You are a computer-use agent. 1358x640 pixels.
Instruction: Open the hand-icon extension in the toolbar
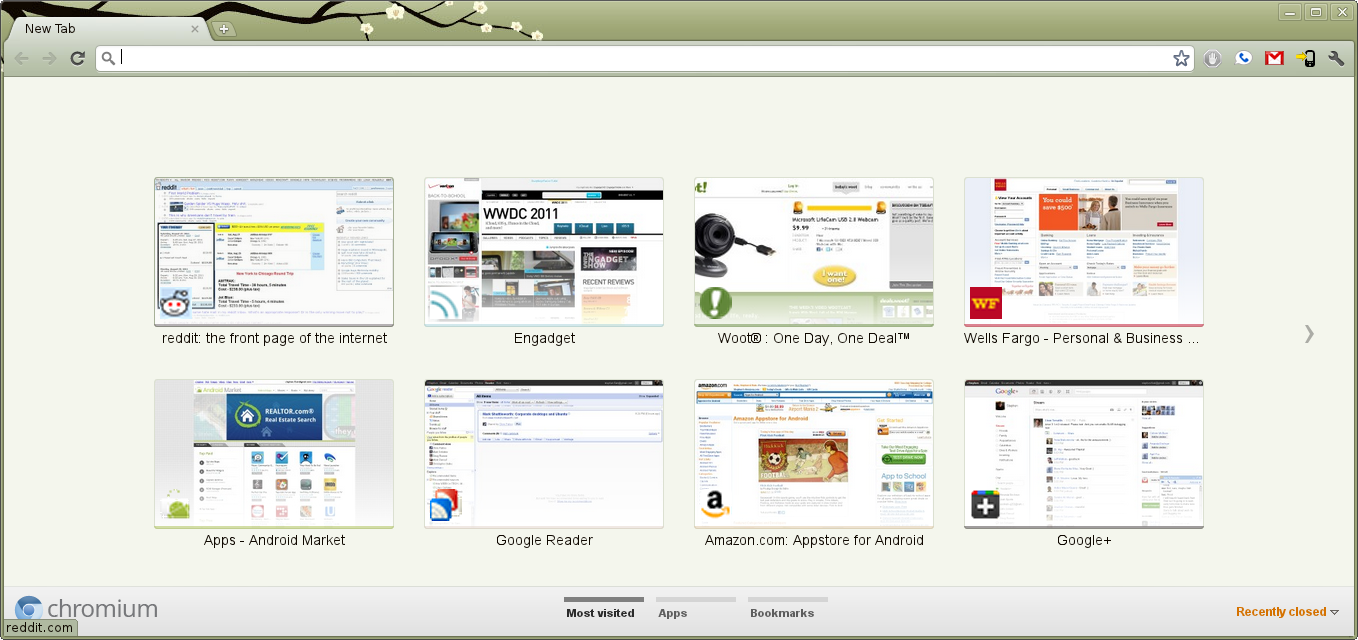click(x=1212, y=58)
